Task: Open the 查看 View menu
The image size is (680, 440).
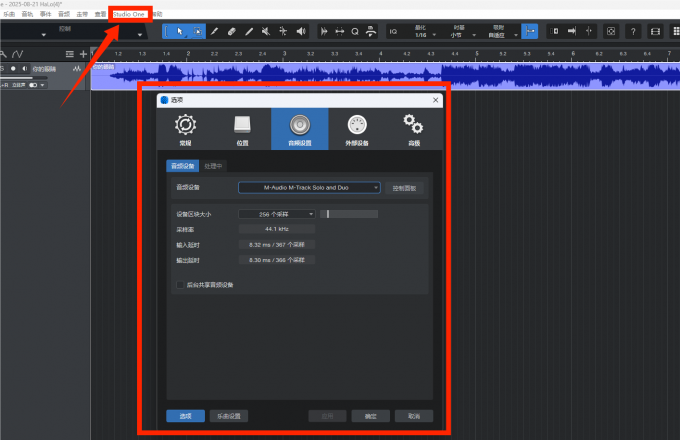Action: pos(100,14)
